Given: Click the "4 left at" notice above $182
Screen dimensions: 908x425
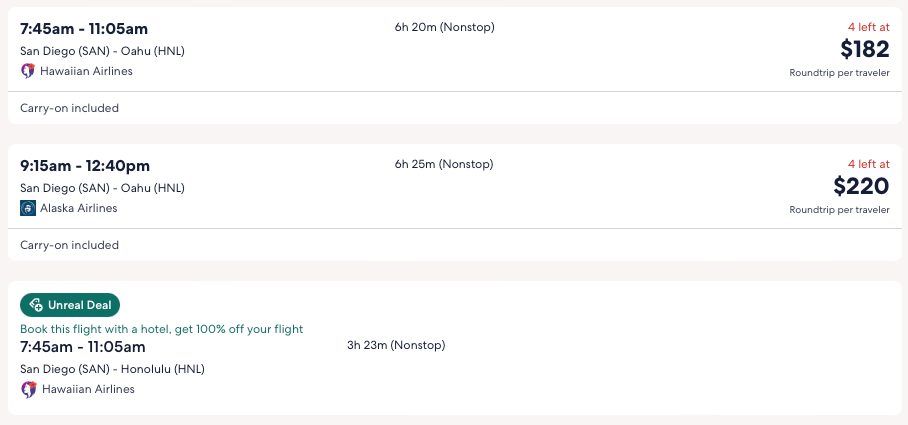Looking at the screenshot, I should (x=868, y=27).
